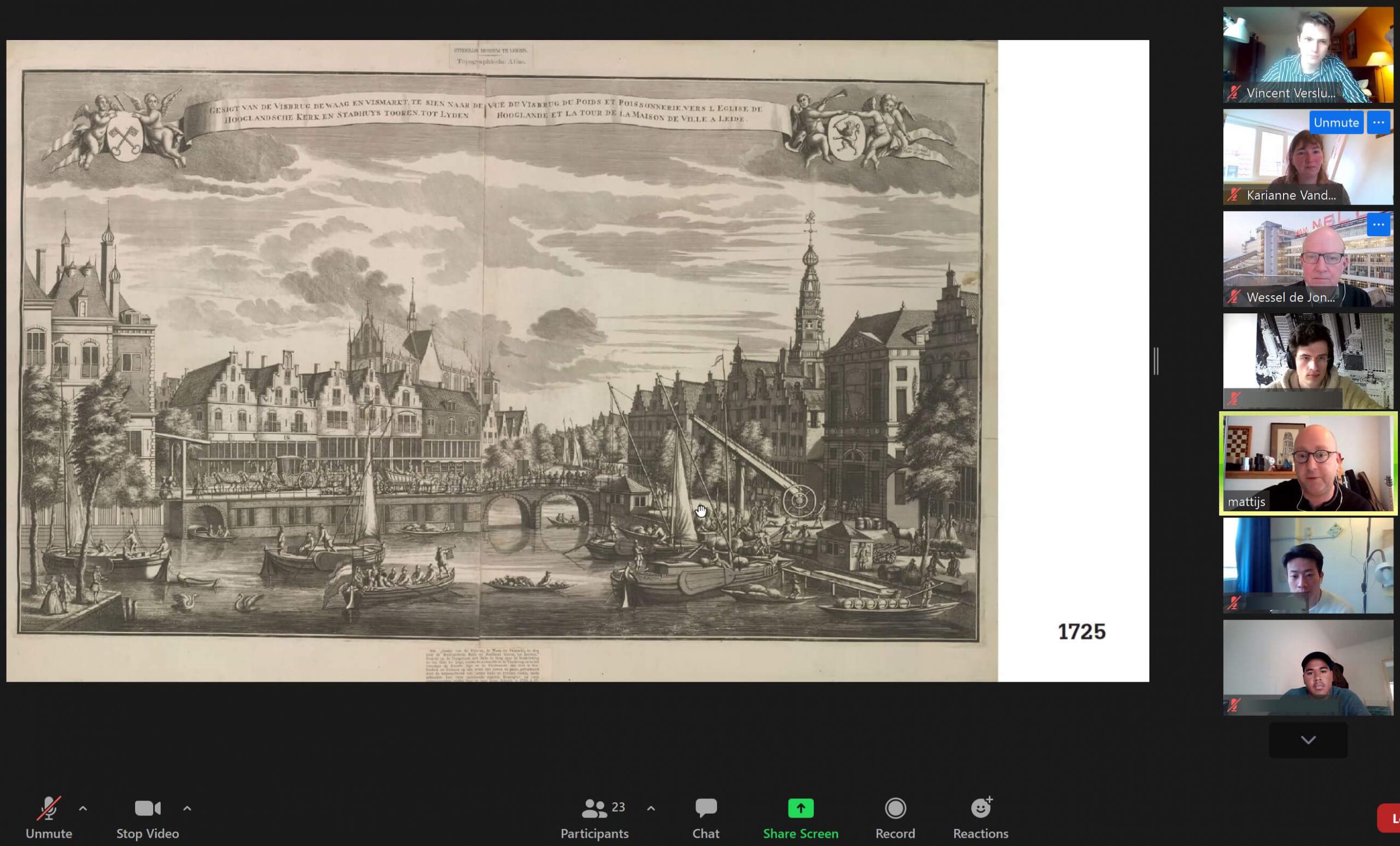Click the red Leave button at the edge

point(1389,818)
